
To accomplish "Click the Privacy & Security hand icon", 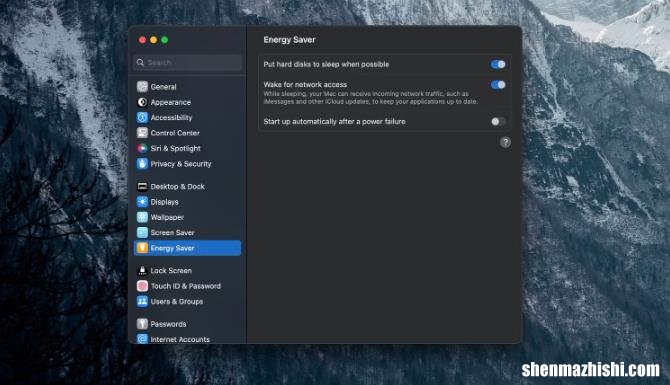I will tap(142, 164).
